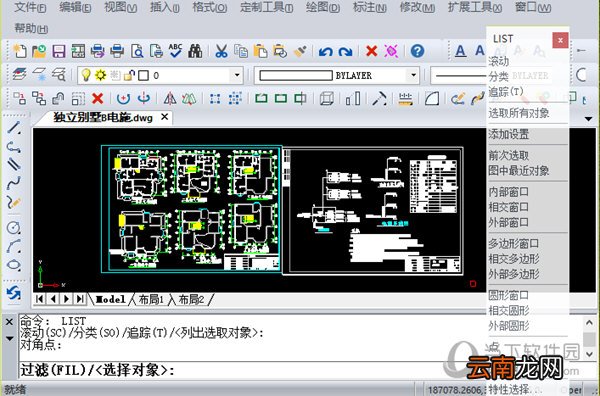Undo last action with blue arrow
This screenshot has height=396, width=600.
point(326,51)
